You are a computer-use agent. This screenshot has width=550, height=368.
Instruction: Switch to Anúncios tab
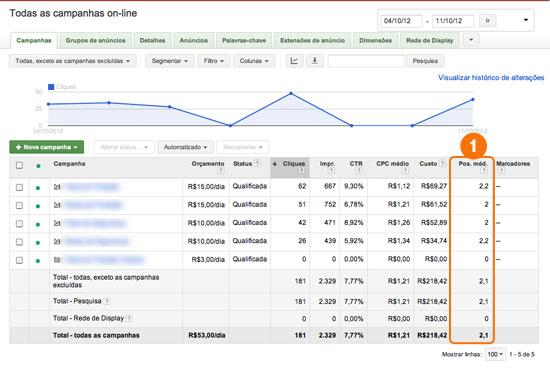194,40
